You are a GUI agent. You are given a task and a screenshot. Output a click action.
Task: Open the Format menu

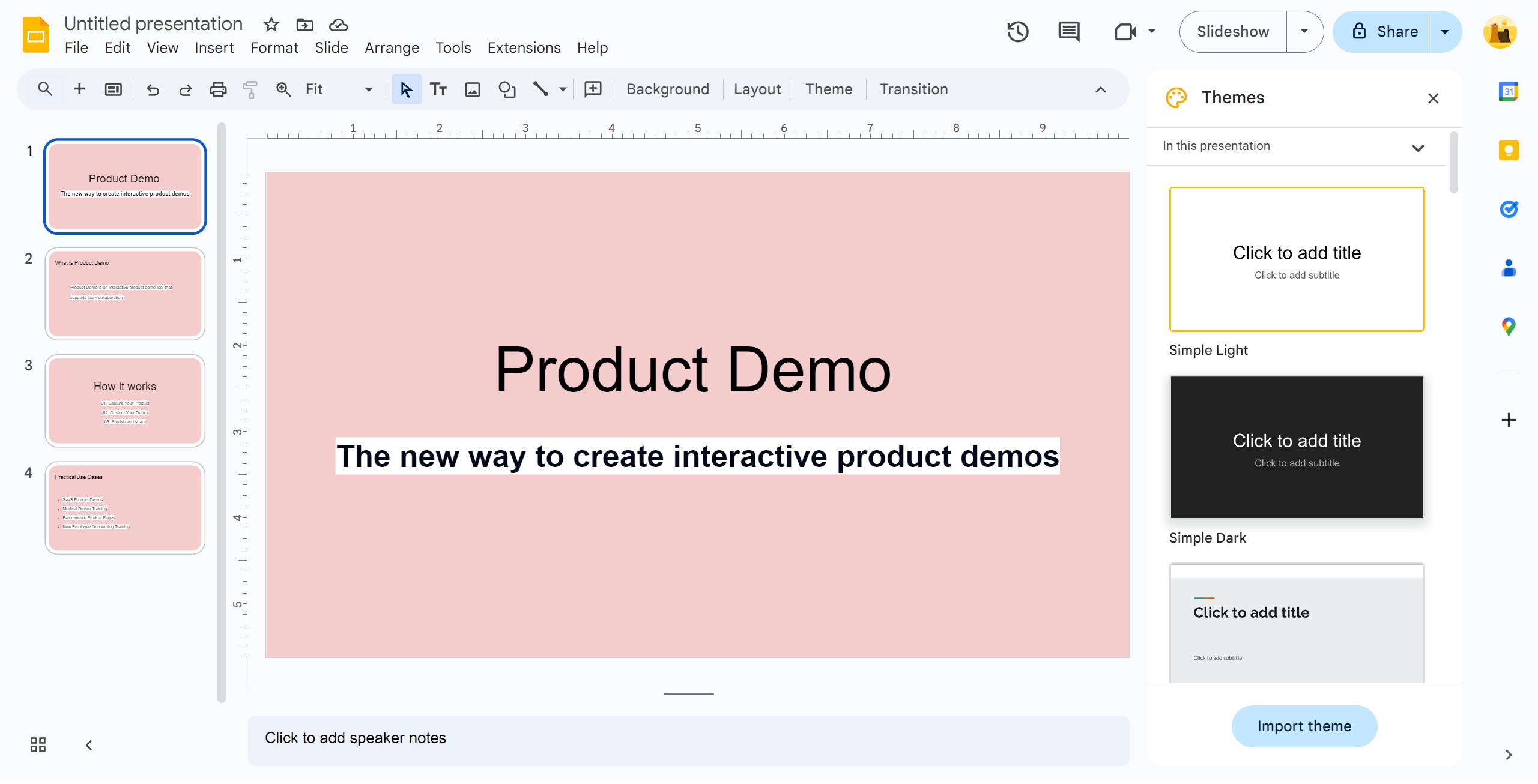(274, 48)
